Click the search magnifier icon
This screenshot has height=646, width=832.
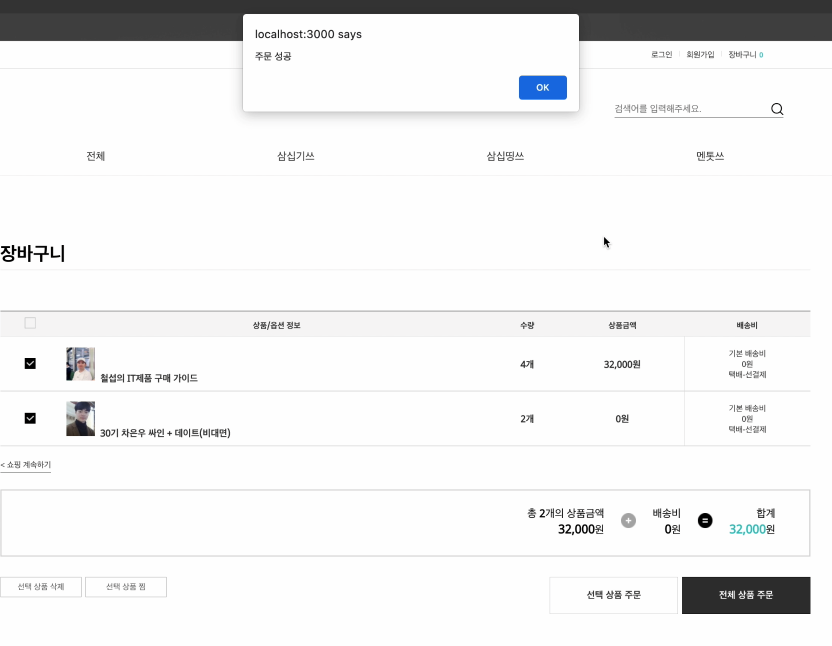tap(777, 108)
